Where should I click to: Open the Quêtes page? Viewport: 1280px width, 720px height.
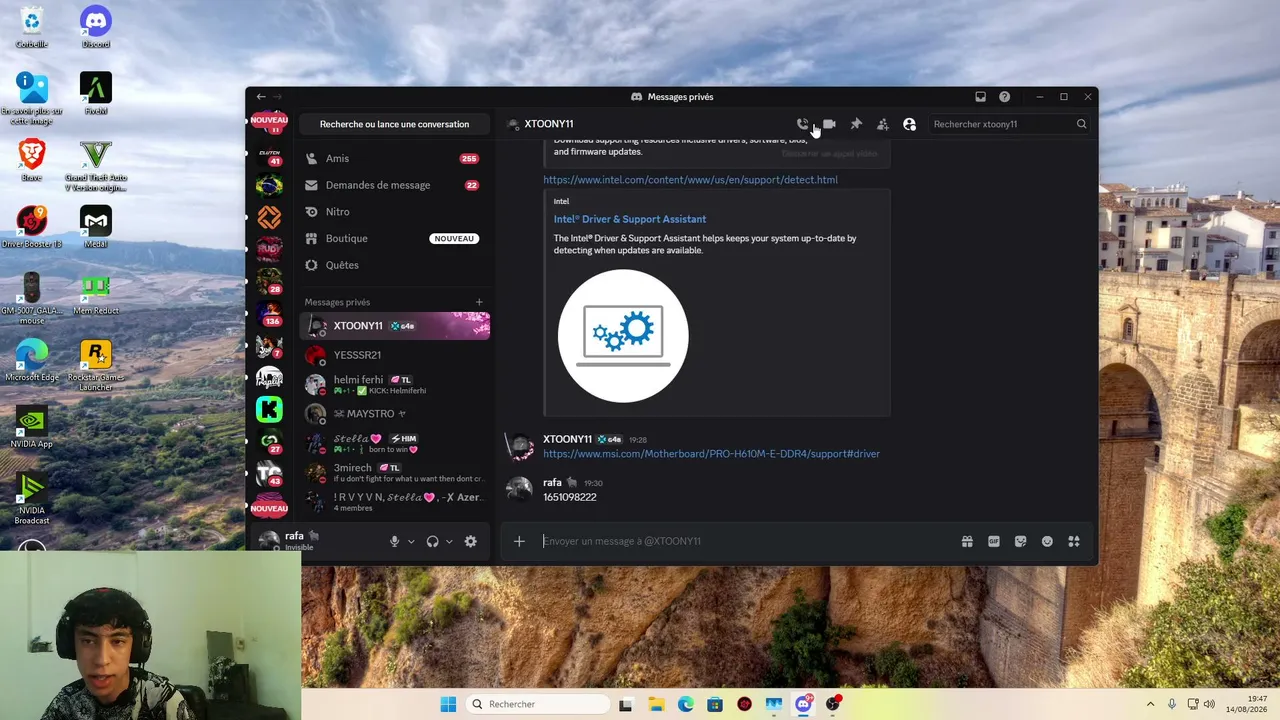[394, 265]
